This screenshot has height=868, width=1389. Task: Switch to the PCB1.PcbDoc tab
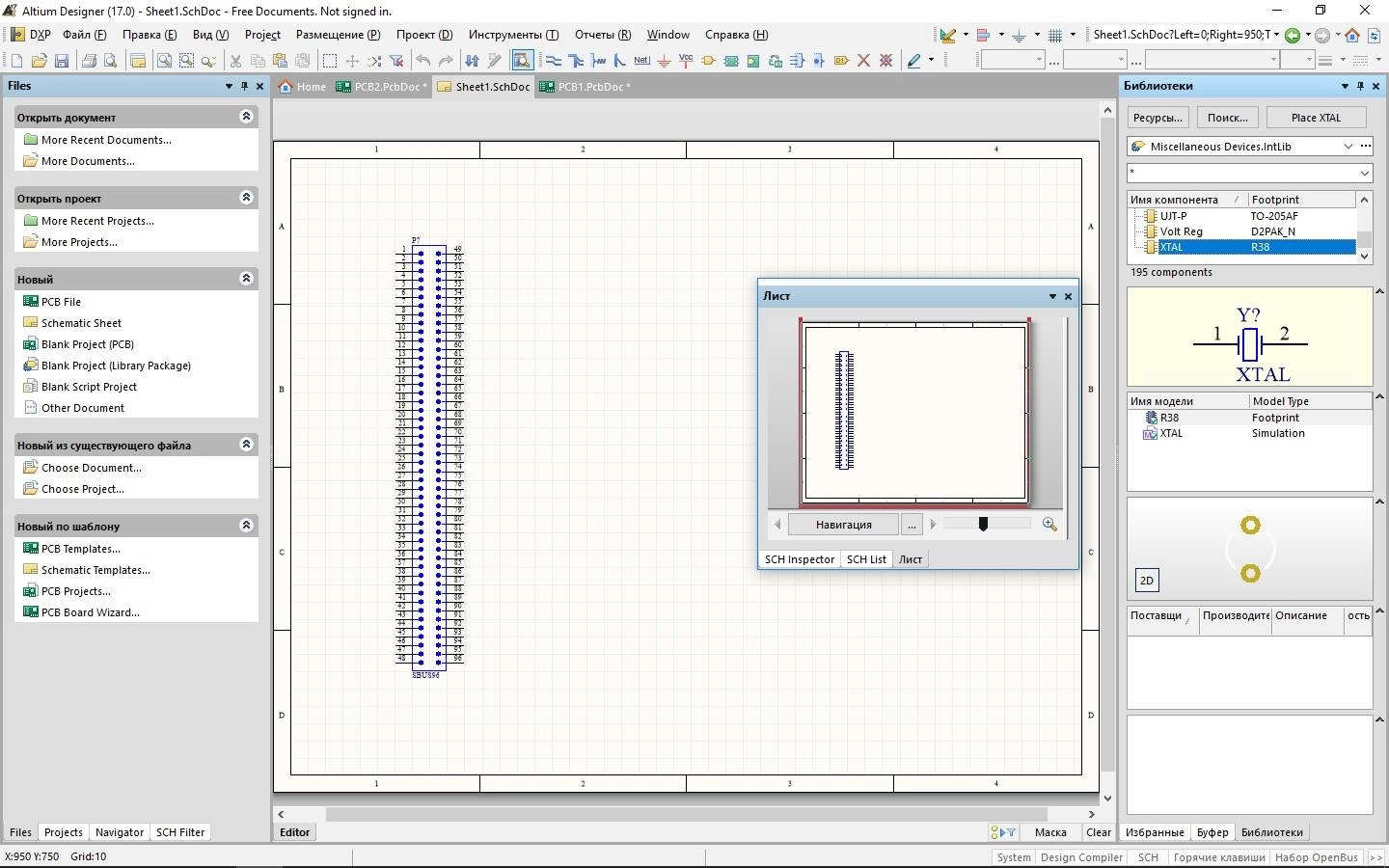pyautogui.click(x=586, y=87)
